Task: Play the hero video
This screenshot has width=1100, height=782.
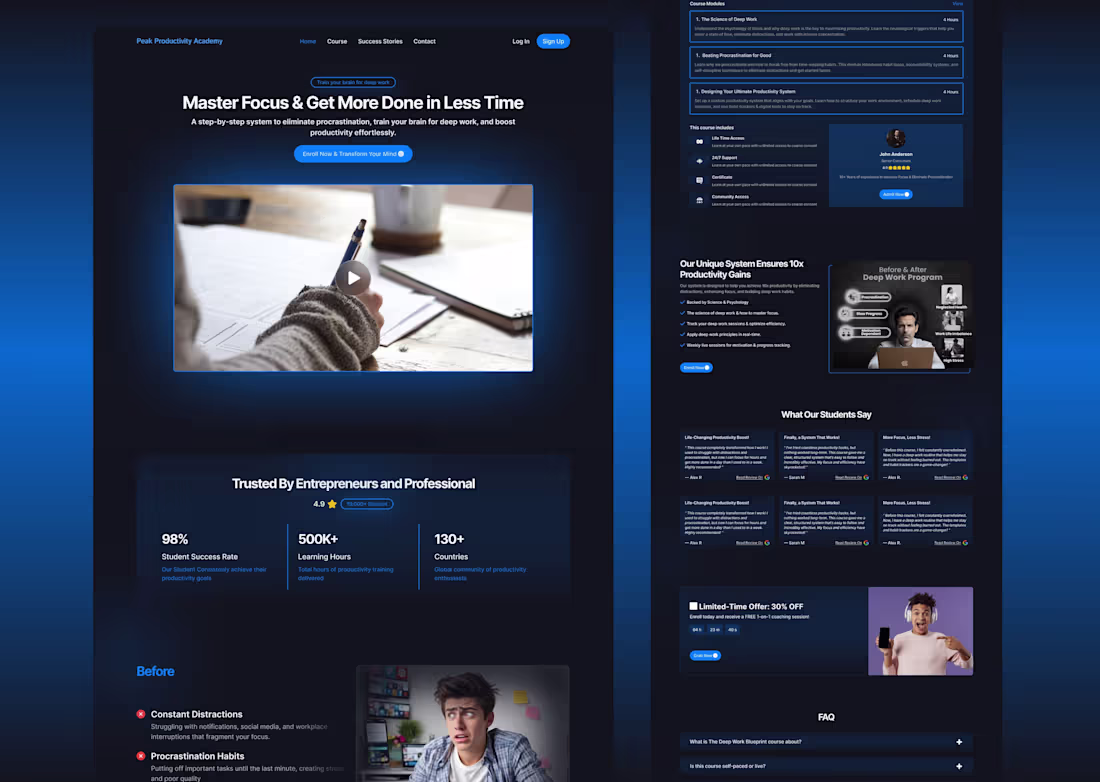Action: coord(353,278)
